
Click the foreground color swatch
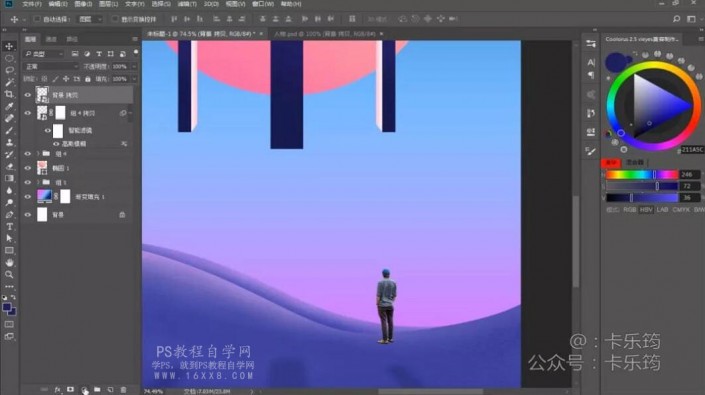[6, 307]
